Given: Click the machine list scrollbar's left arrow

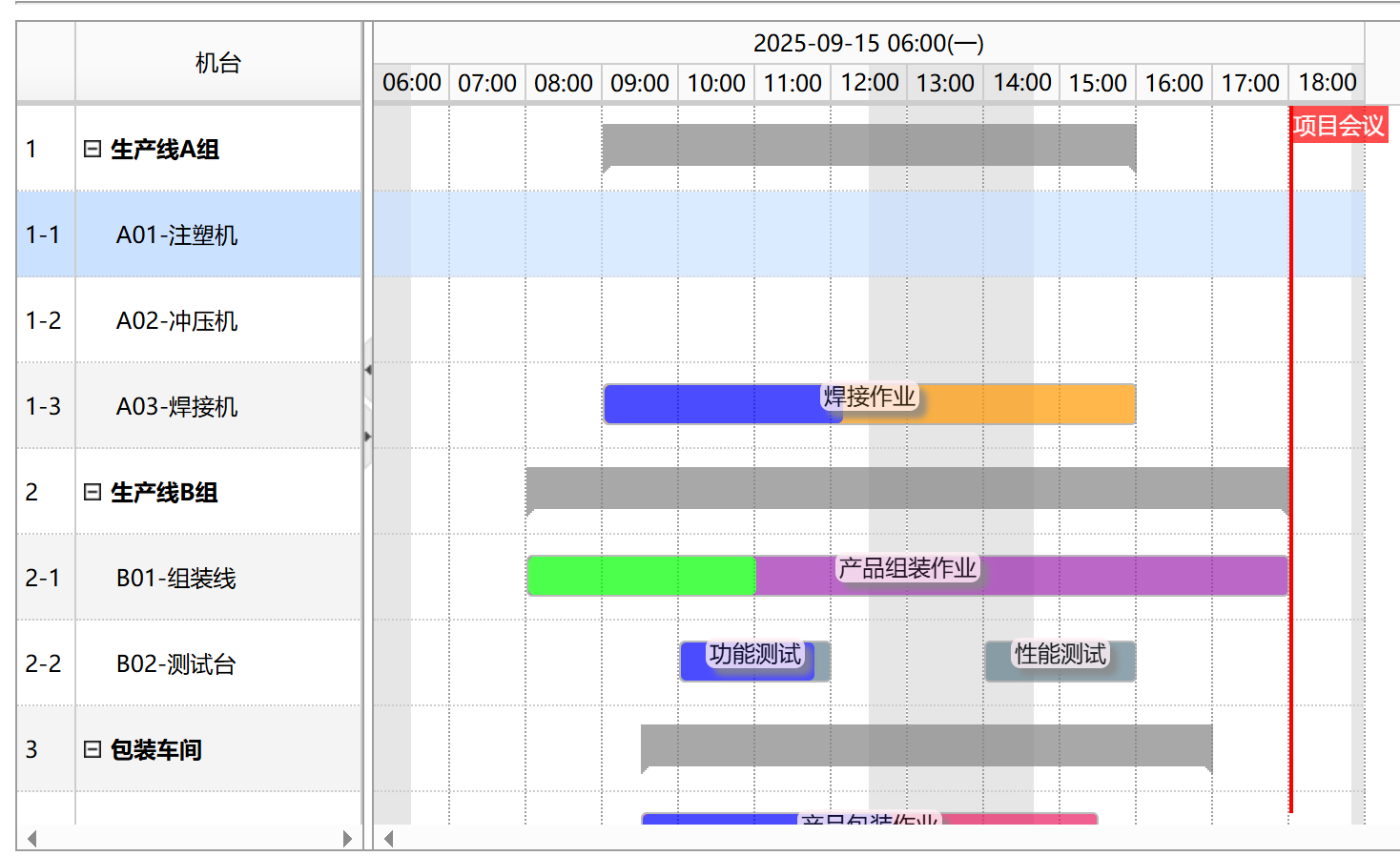Looking at the screenshot, I should pyautogui.click(x=32, y=839).
